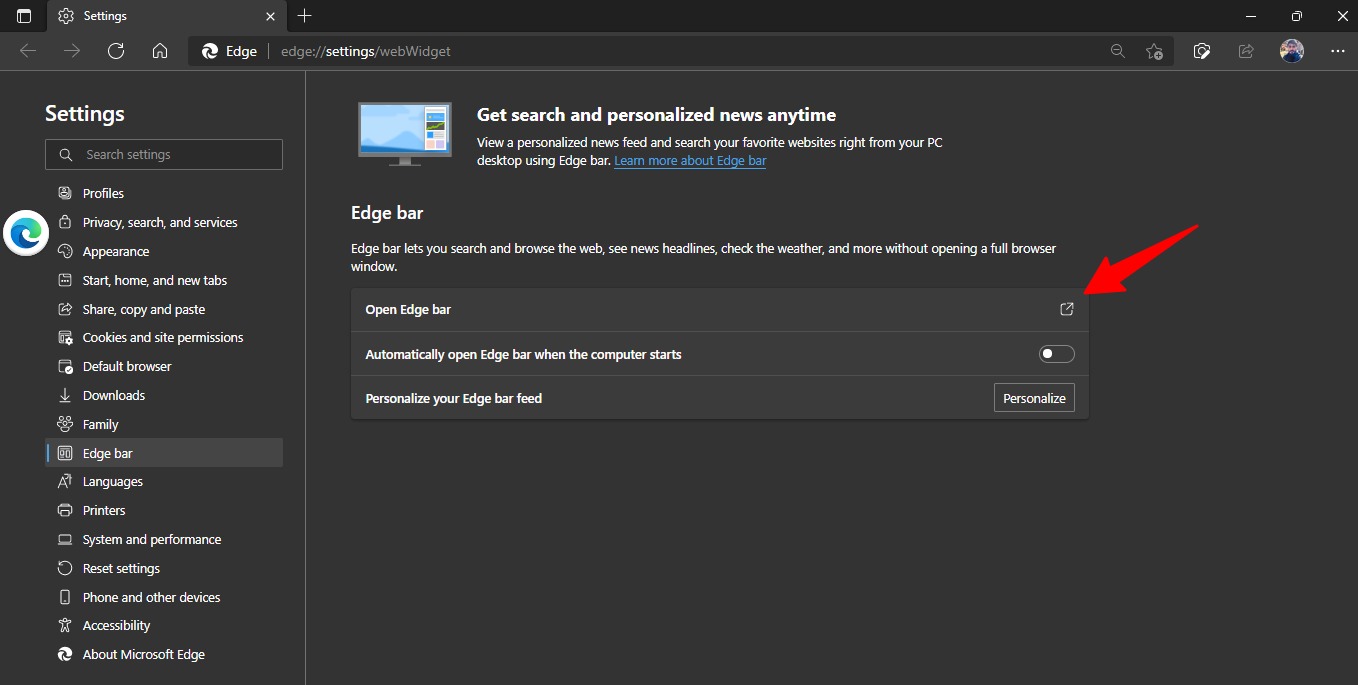Open the tab actions menu icon

click(24, 16)
